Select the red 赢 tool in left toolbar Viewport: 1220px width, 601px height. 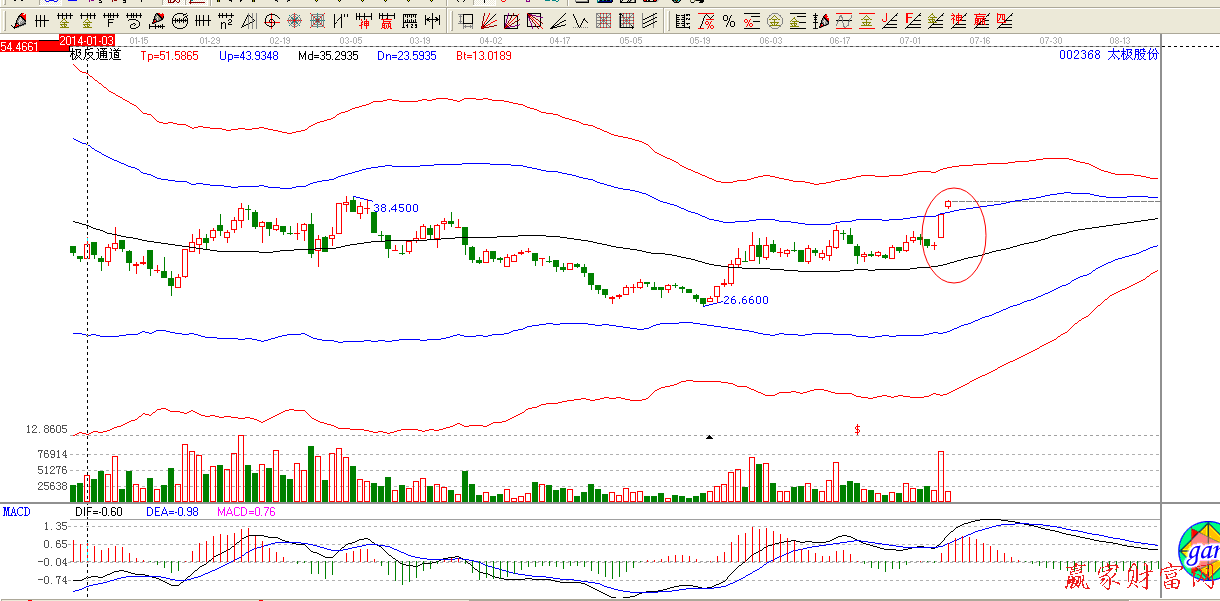tap(386, 20)
